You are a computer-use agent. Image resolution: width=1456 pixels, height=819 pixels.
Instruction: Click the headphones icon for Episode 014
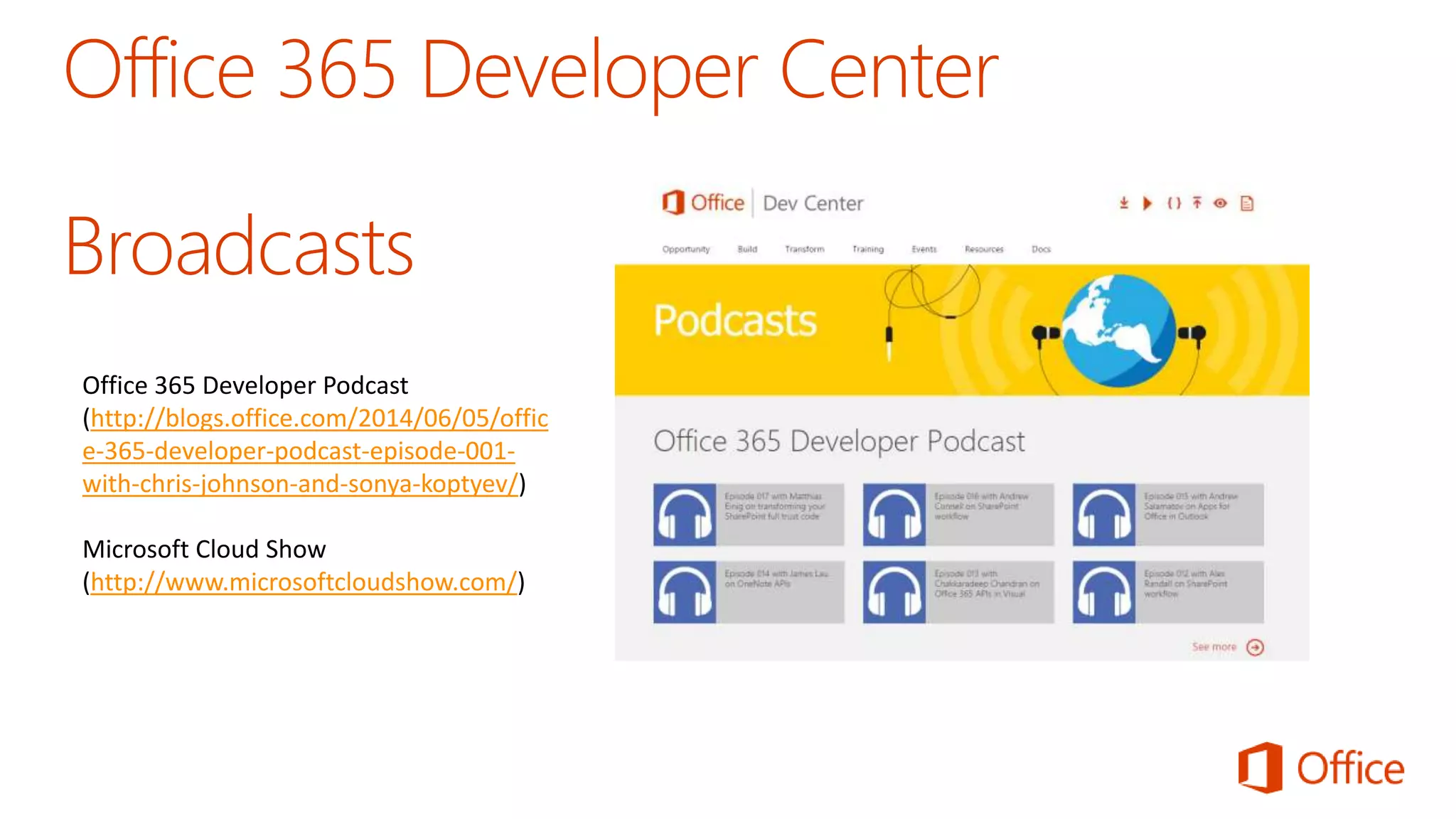click(x=685, y=592)
